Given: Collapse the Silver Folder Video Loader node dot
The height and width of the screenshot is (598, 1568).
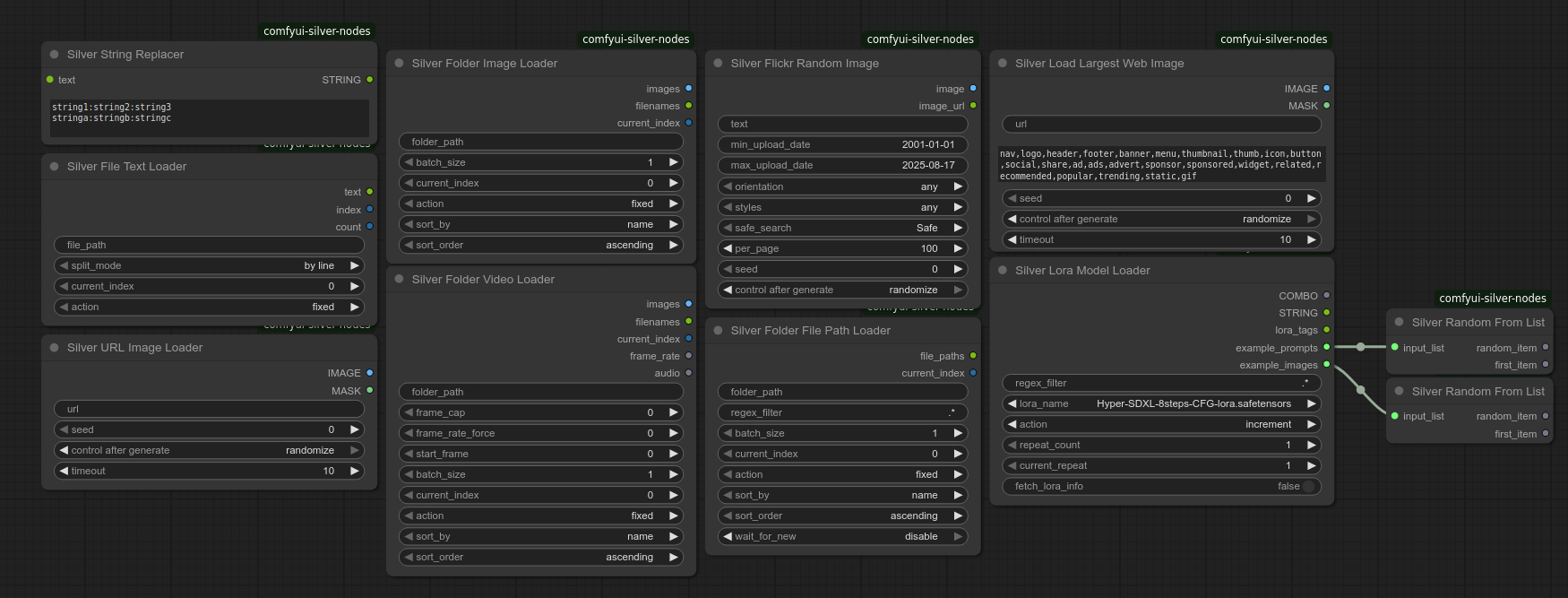Looking at the screenshot, I should coord(400,280).
